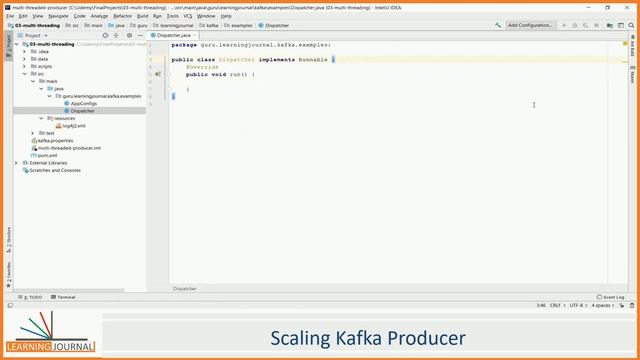Viewport: 640px width, 360px height.
Task: Open the Maven tool window
Action: click(x=633, y=74)
